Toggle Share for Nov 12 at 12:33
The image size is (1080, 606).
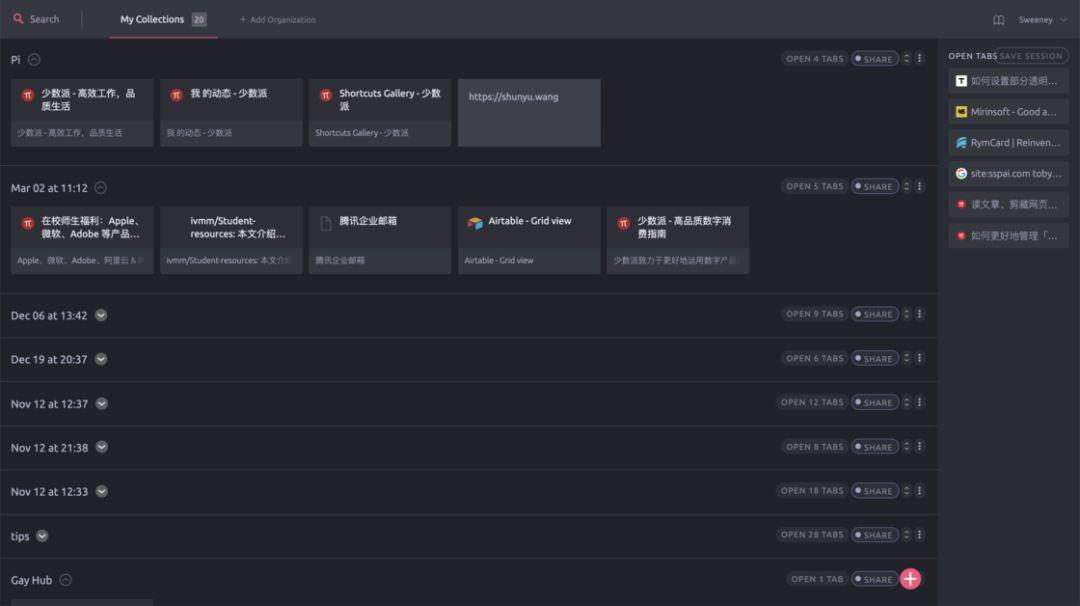click(x=875, y=491)
